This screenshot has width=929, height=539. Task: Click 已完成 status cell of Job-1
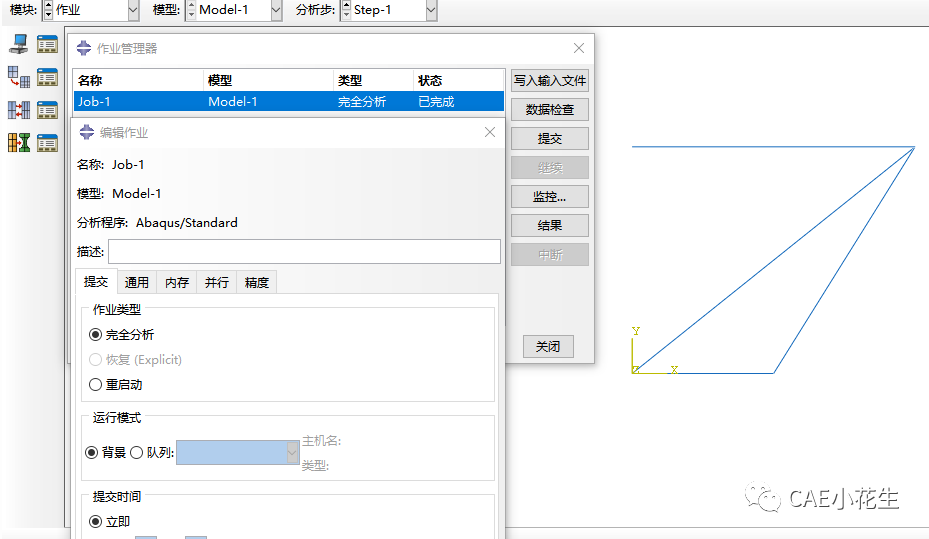436,102
